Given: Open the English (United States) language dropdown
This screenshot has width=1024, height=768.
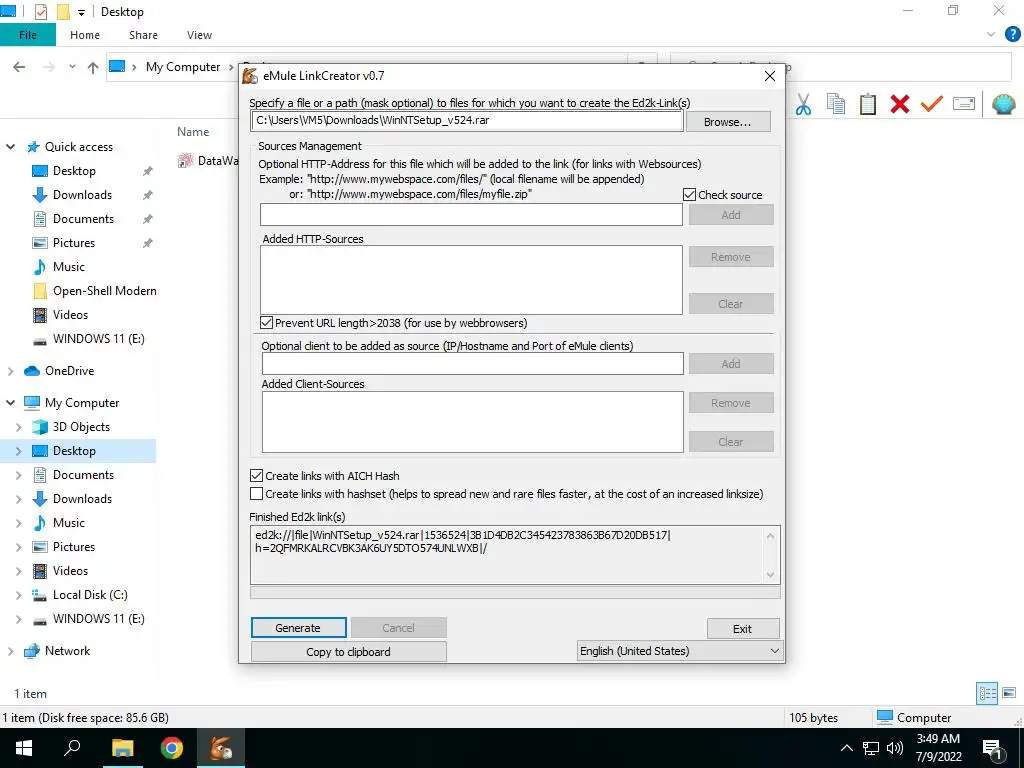Looking at the screenshot, I should [680, 650].
